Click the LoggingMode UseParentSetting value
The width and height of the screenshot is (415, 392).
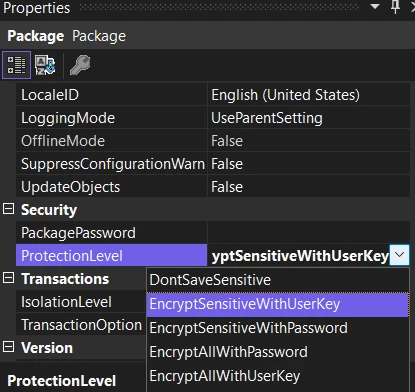[x=267, y=118]
